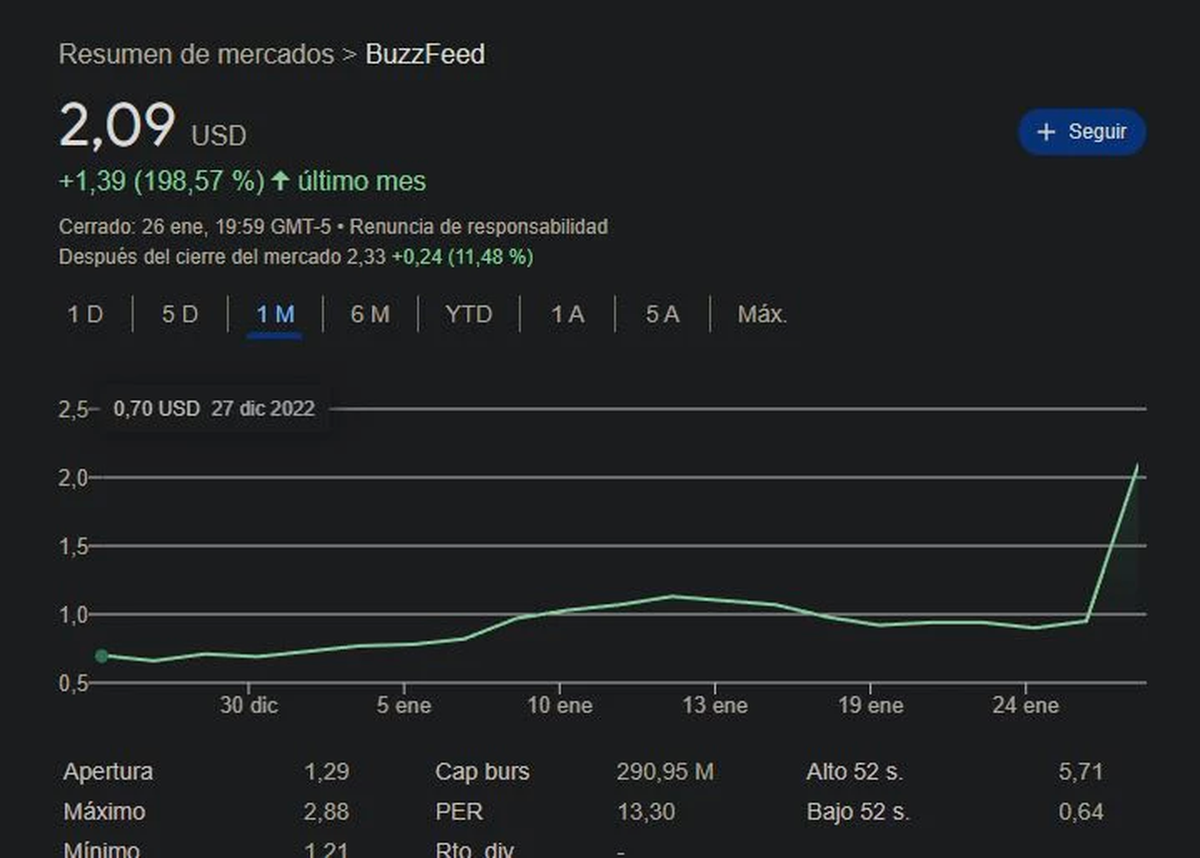This screenshot has height=858, width=1200.
Task: Open the 6 M range tab
Action: point(370,314)
